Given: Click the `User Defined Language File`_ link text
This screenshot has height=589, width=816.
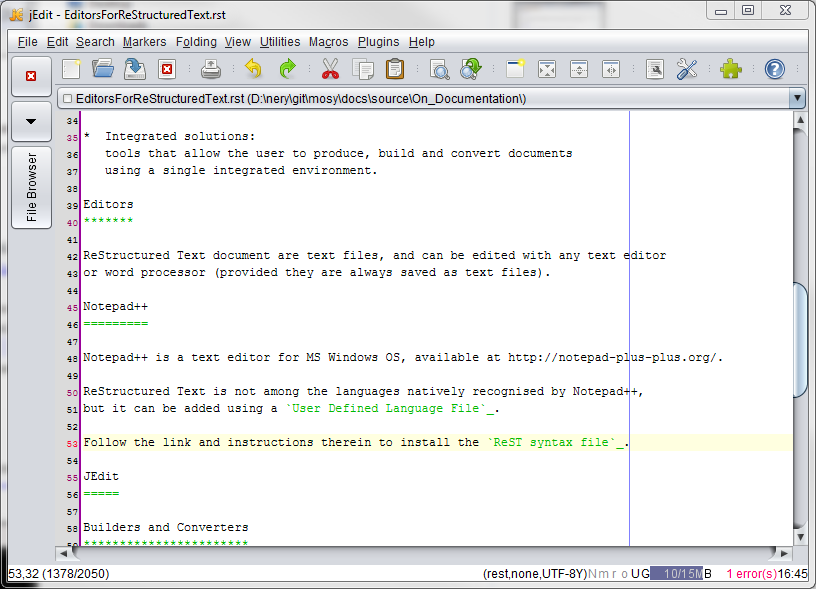Looking at the screenshot, I should click(390, 408).
